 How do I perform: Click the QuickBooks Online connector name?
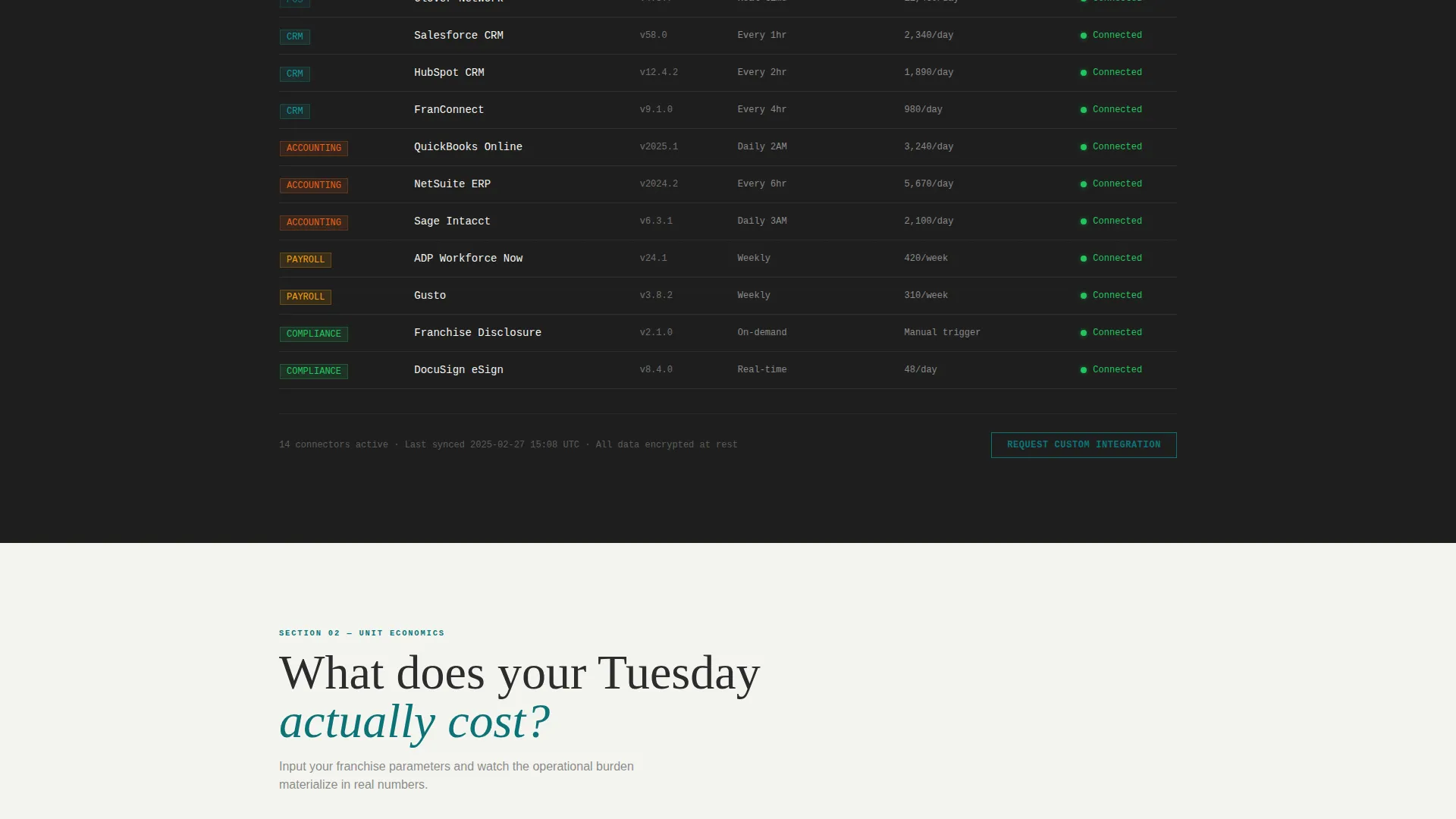coord(468,147)
